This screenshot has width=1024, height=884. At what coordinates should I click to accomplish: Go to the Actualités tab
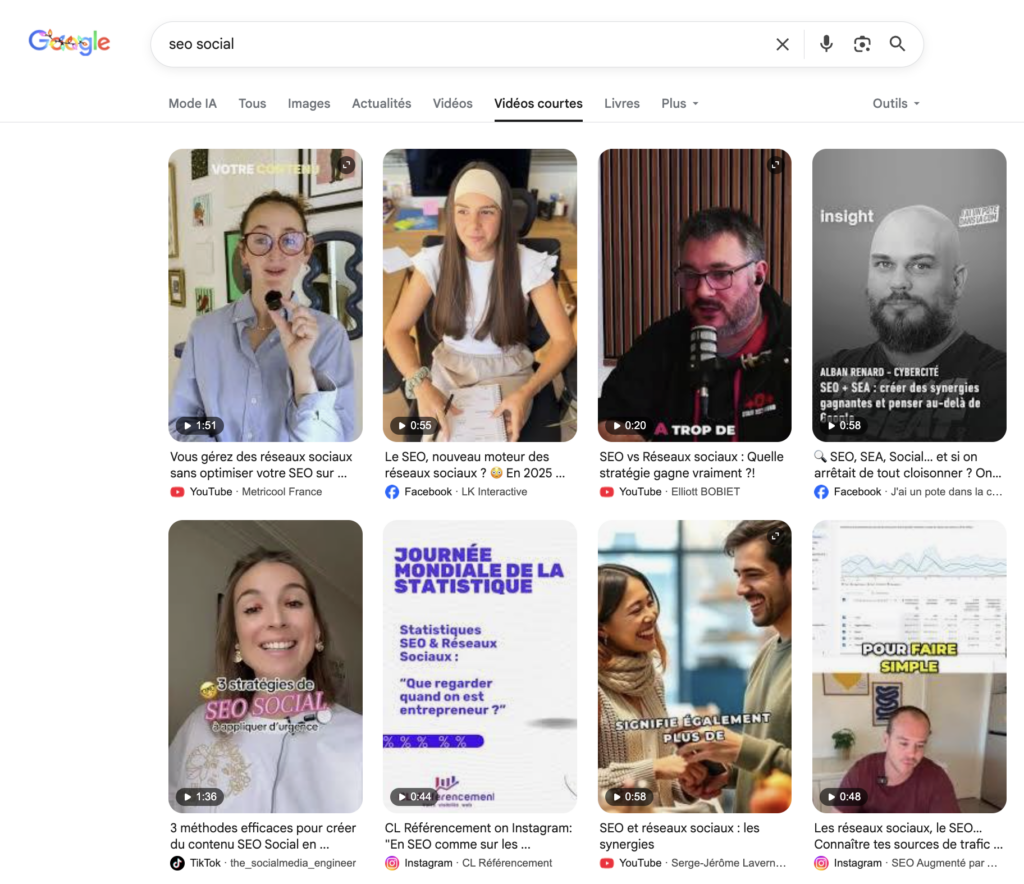coord(381,104)
